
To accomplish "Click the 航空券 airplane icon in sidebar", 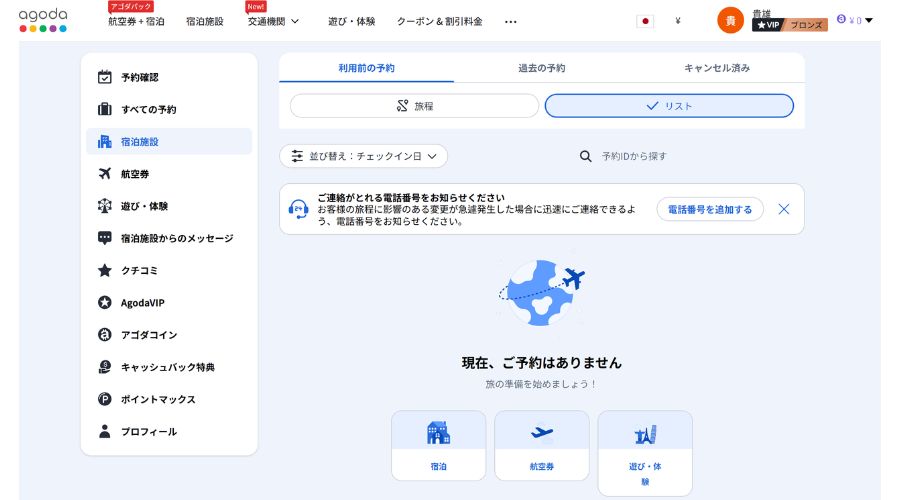I will (104, 173).
